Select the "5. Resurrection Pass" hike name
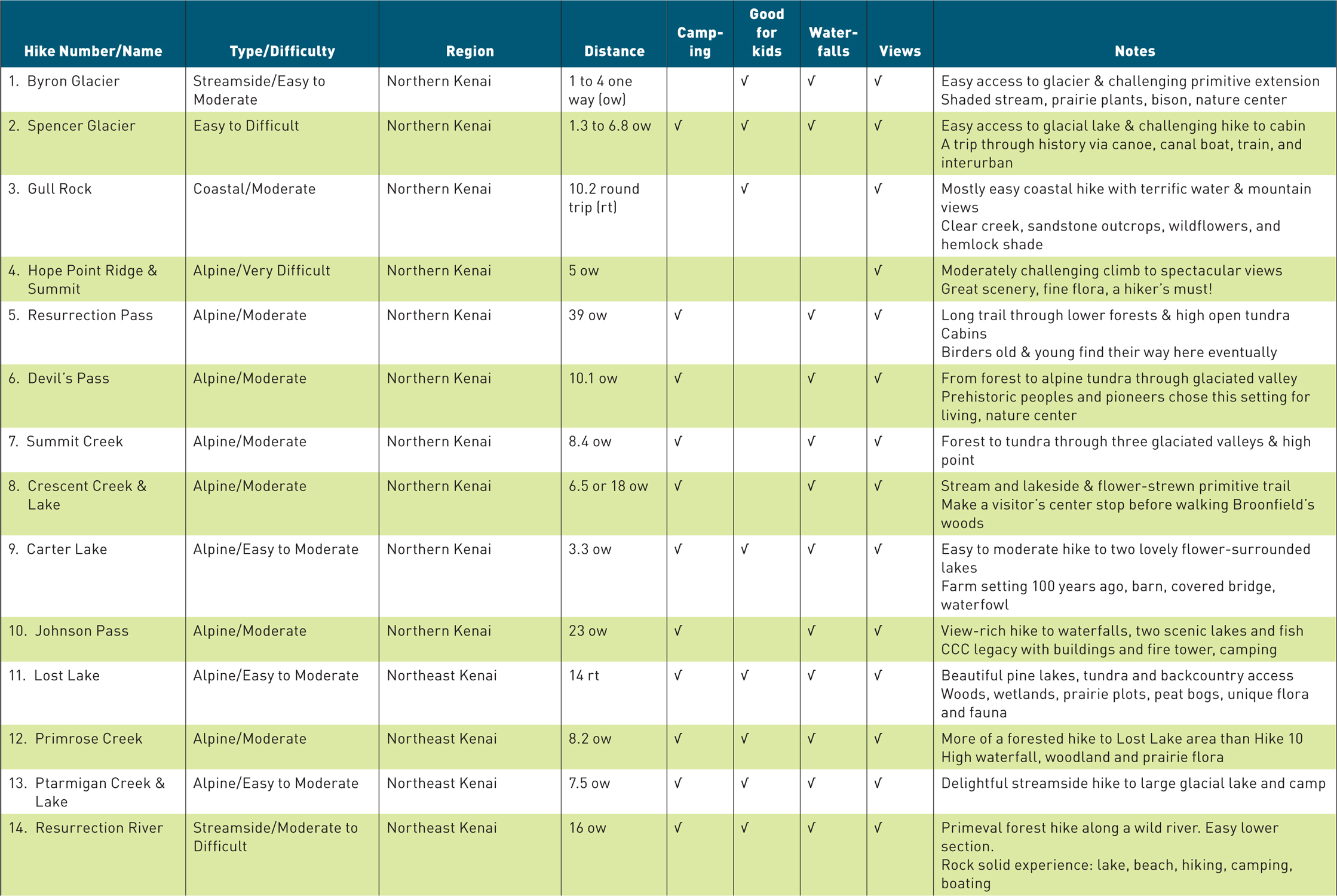Screen dimensions: 1337x896 click(x=81, y=315)
